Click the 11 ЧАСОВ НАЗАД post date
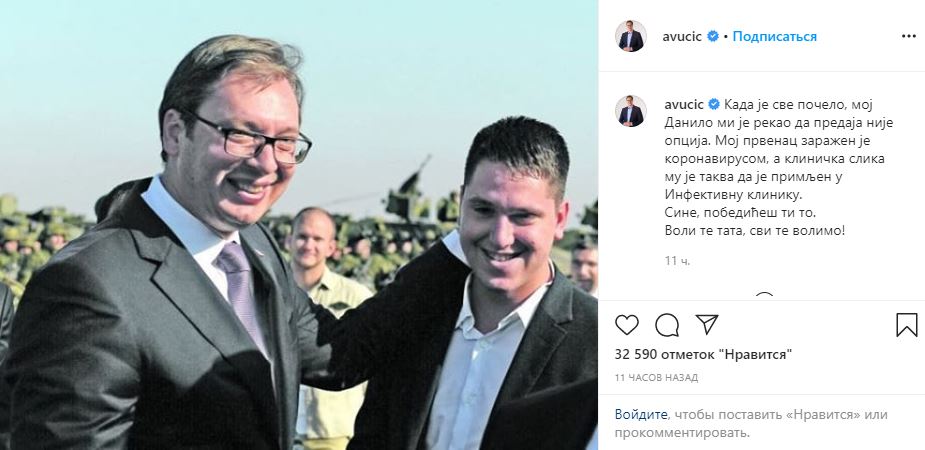The height and width of the screenshot is (450, 925). click(656, 377)
